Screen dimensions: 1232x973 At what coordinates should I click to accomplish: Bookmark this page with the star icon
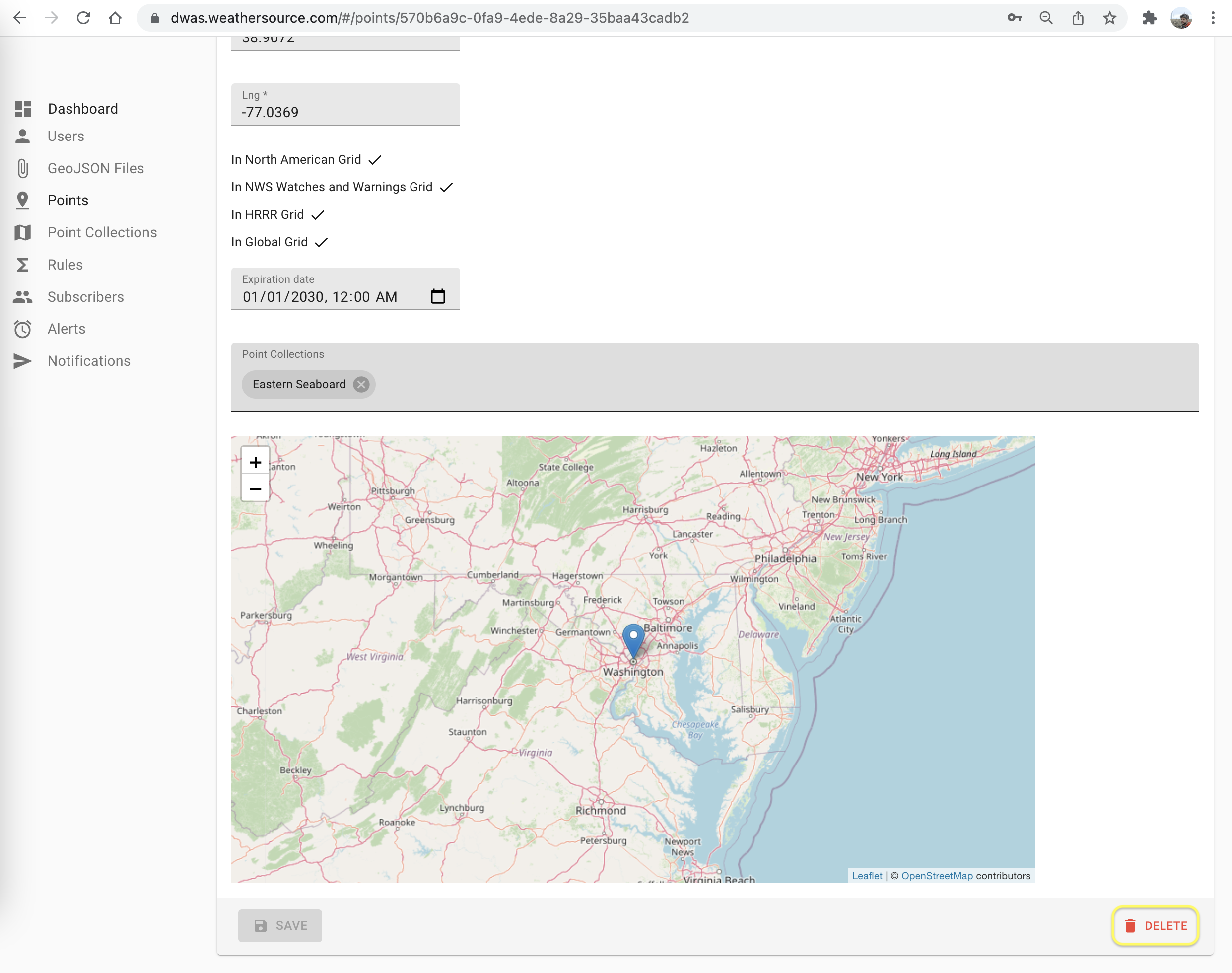coord(1109,18)
